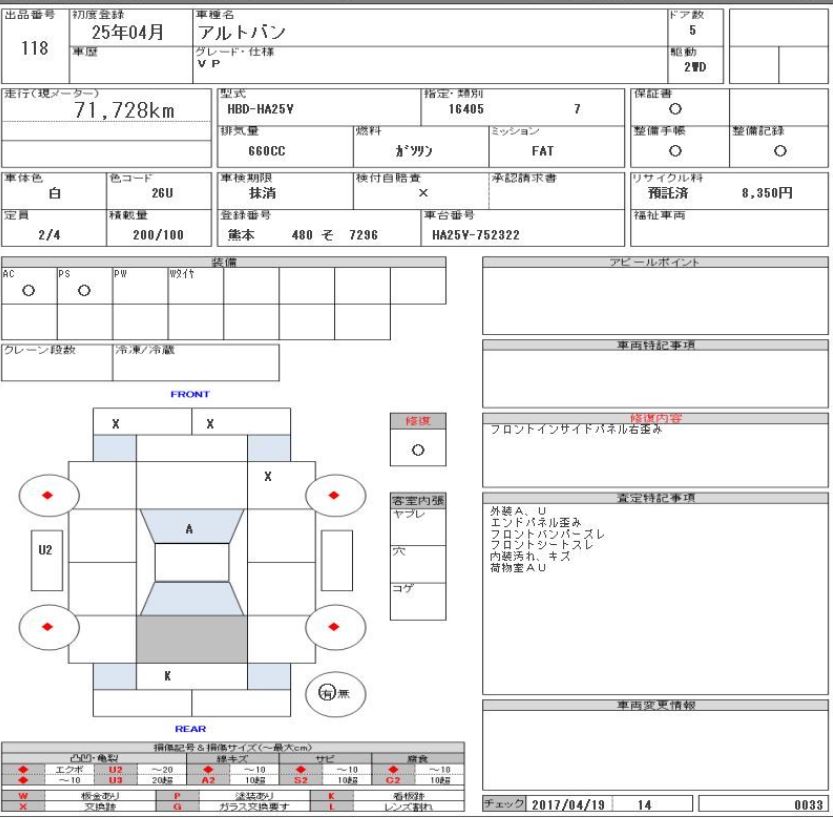Click the red W legend code box
This screenshot has height=818, width=833.
[22, 795]
